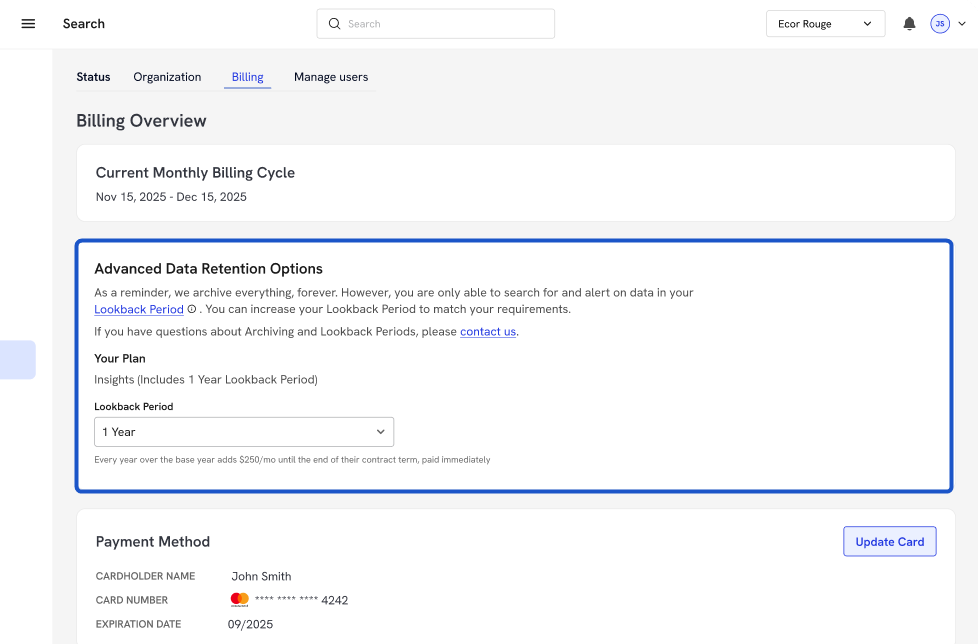Click the info icon beside Lookback Period link
The image size is (978, 644).
(x=192, y=310)
